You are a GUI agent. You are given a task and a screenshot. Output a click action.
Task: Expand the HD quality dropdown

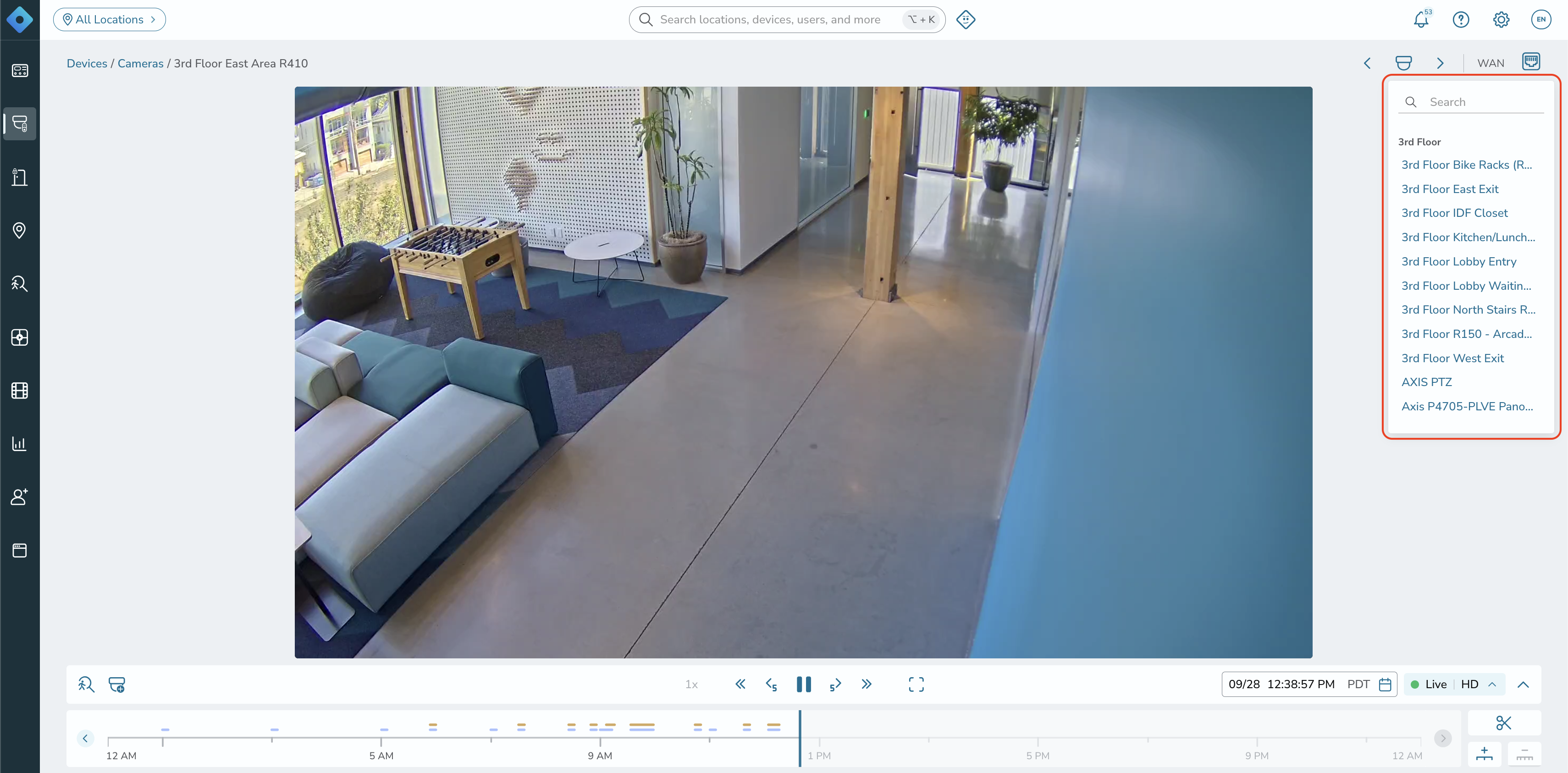coord(1479,684)
